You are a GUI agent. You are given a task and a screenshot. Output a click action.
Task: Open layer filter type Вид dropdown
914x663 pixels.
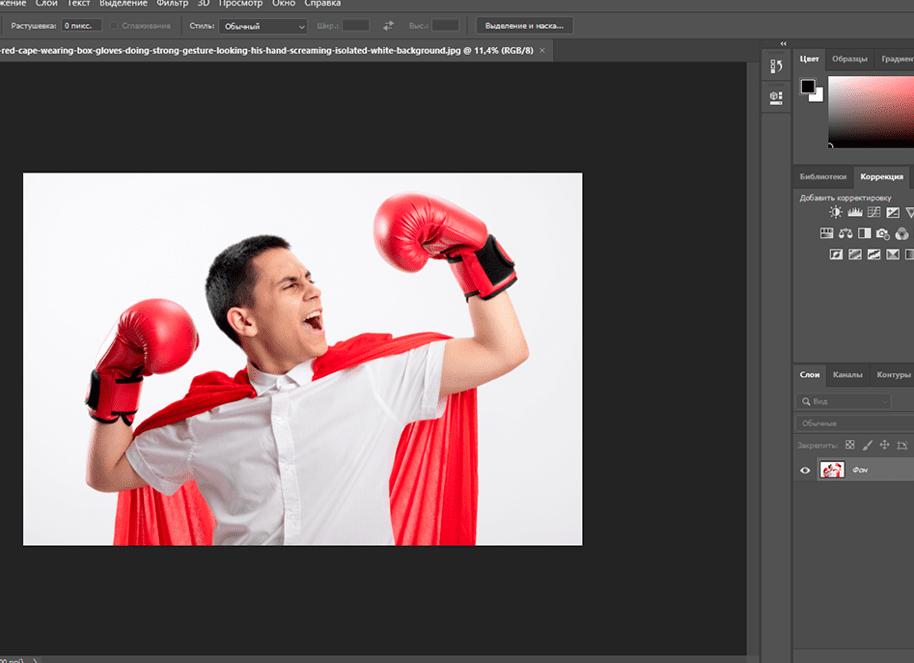tap(844, 401)
